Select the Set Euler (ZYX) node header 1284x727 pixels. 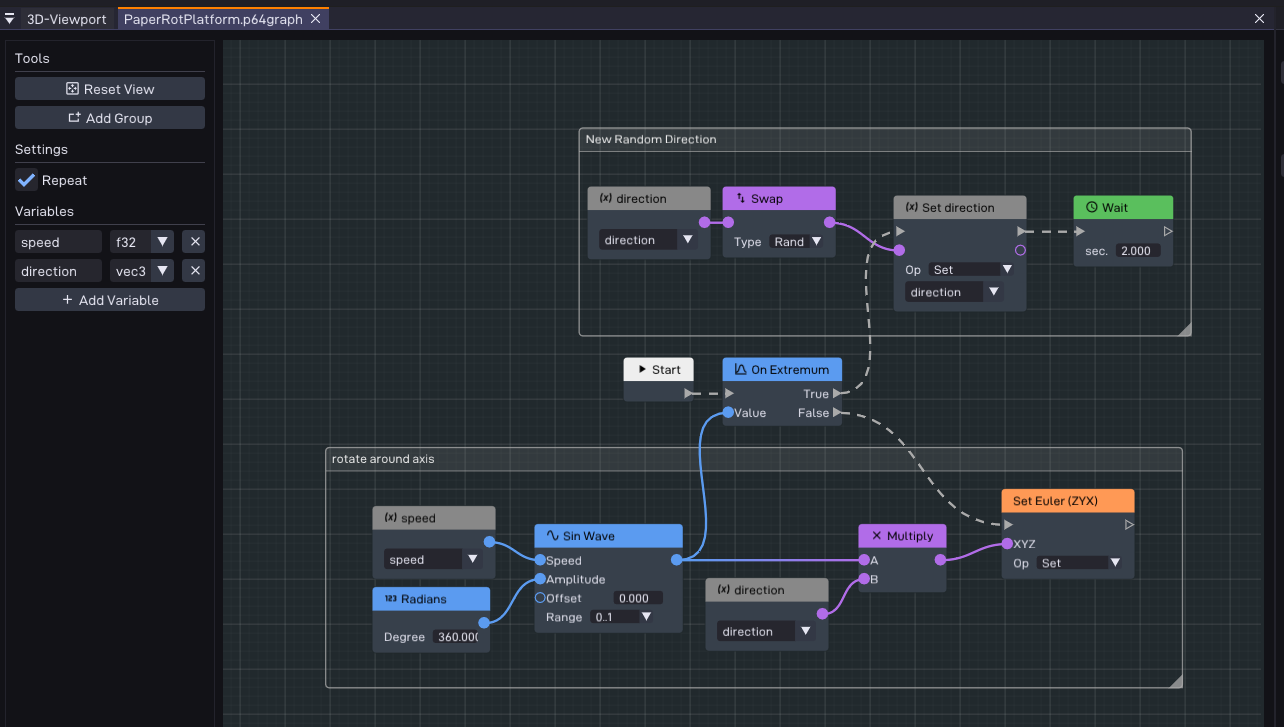click(1067, 501)
